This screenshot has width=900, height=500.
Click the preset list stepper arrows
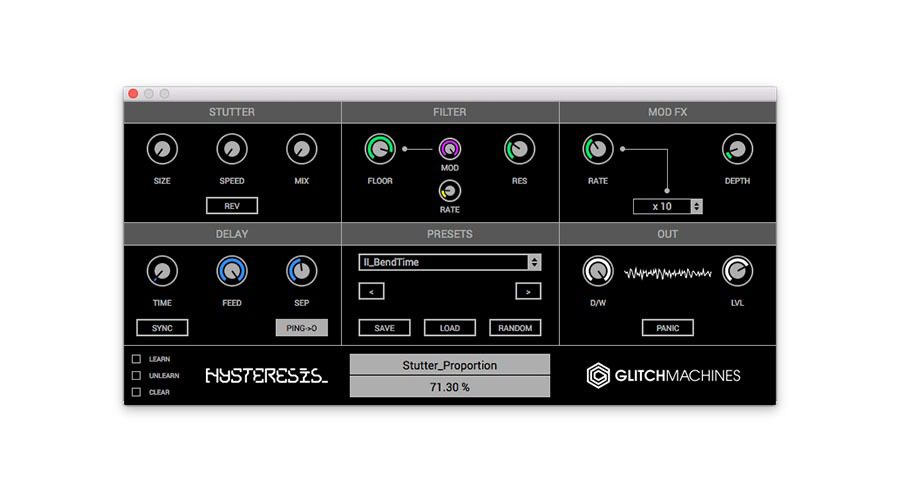click(x=534, y=262)
